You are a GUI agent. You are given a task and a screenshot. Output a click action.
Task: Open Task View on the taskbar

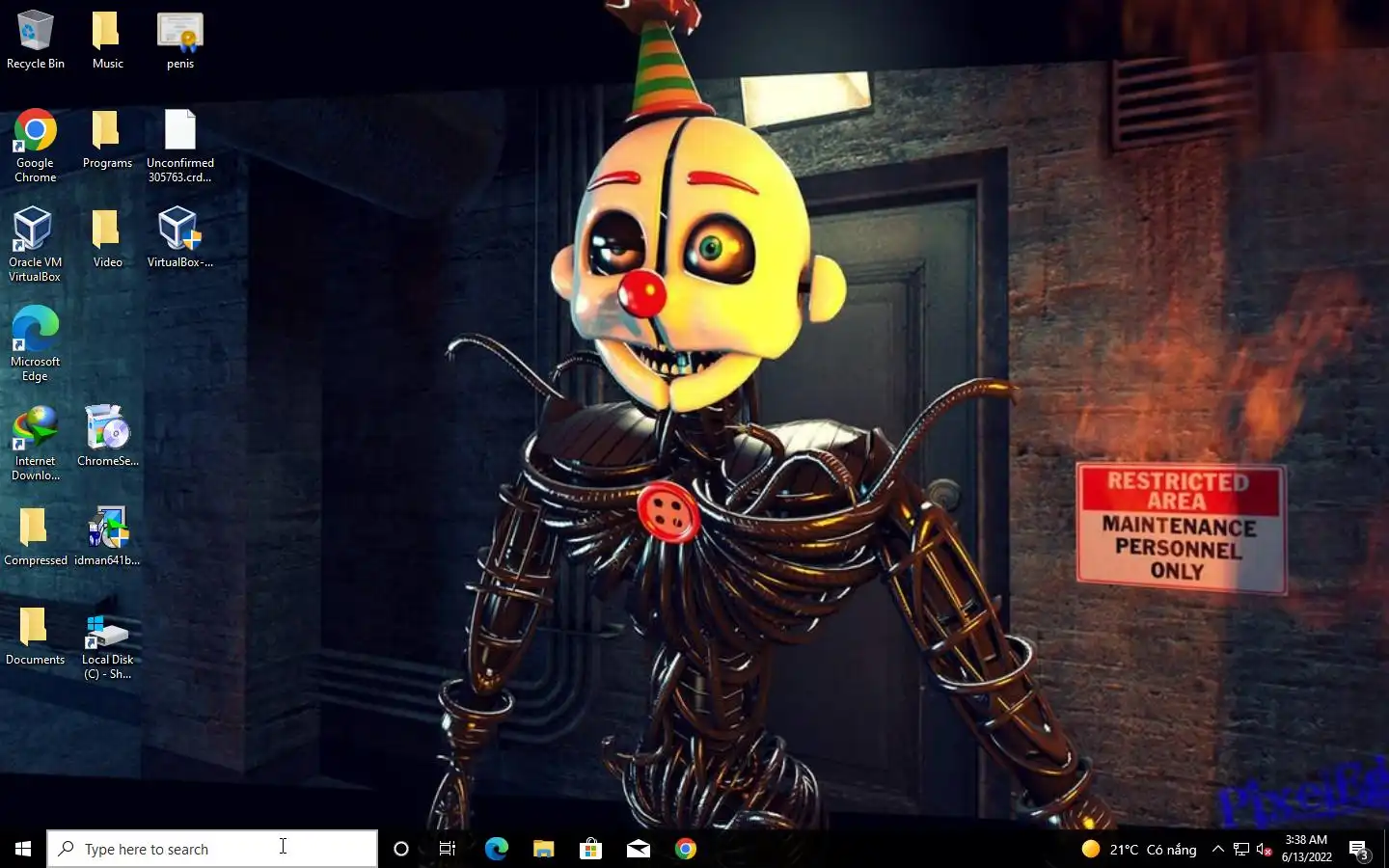pos(448,849)
